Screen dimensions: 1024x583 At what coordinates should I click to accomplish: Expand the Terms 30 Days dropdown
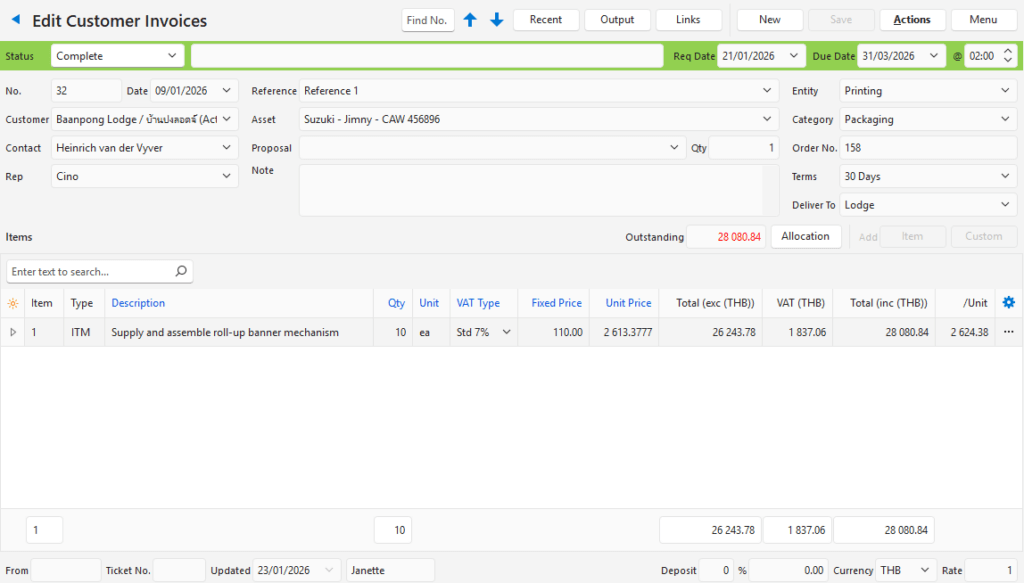[x=1005, y=176]
